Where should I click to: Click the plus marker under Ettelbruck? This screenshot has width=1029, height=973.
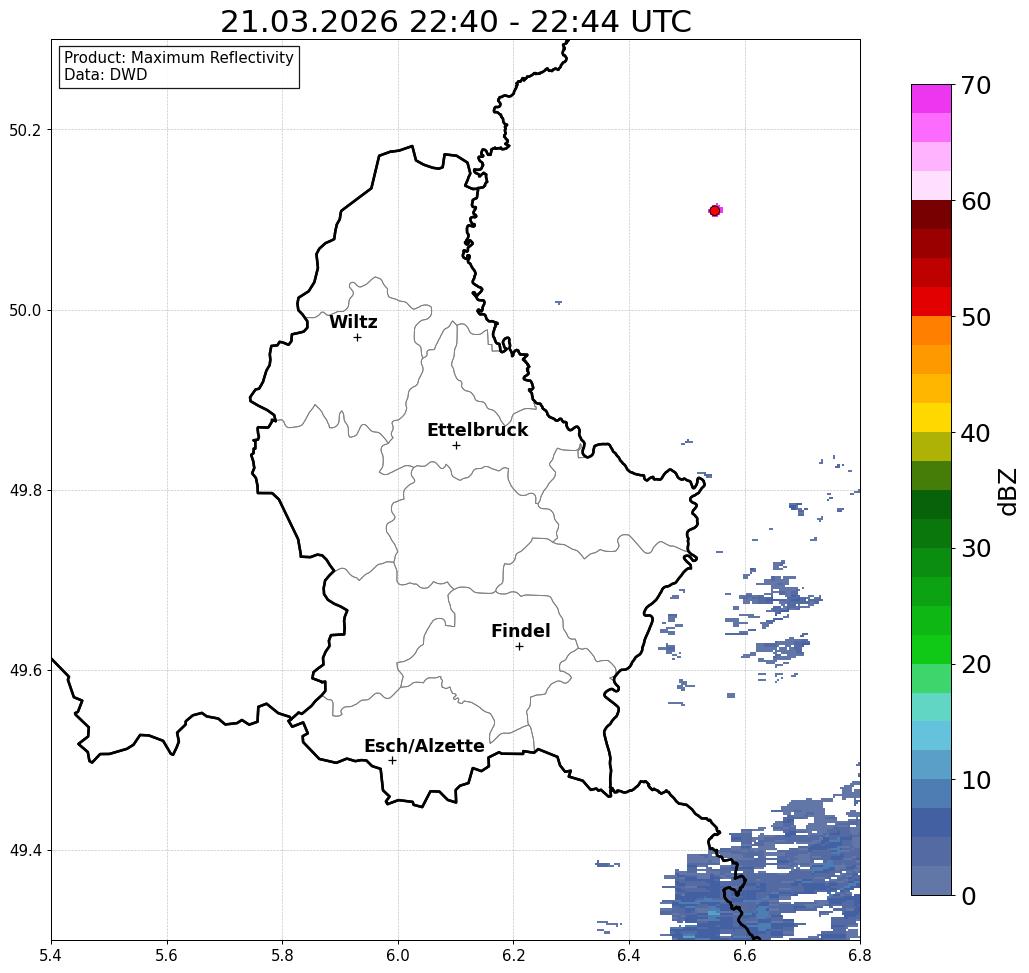pyautogui.click(x=457, y=445)
